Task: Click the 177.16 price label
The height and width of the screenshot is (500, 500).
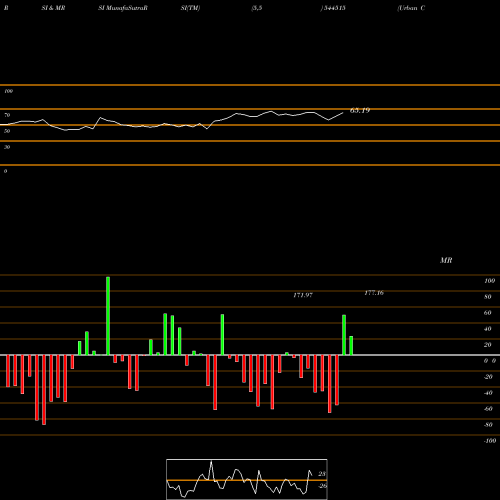Action: click(x=374, y=293)
